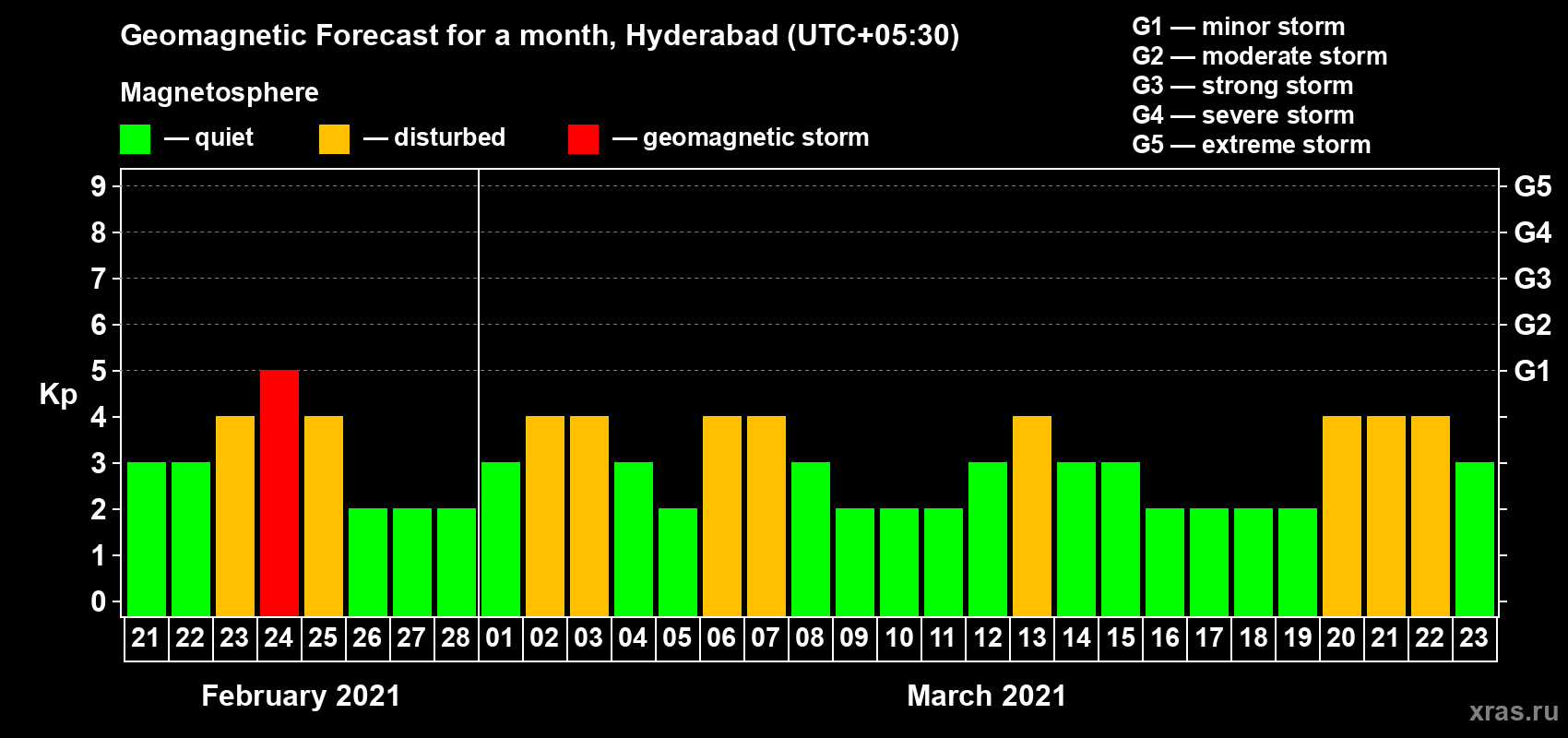Click the date label 24 on the axis

tap(279, 638)
